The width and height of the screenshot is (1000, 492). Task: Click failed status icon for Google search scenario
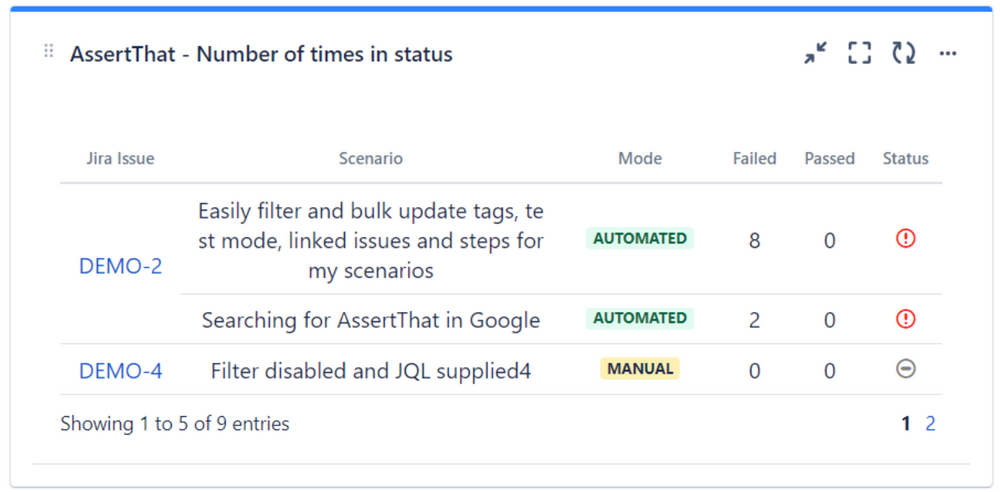point(905,319)
